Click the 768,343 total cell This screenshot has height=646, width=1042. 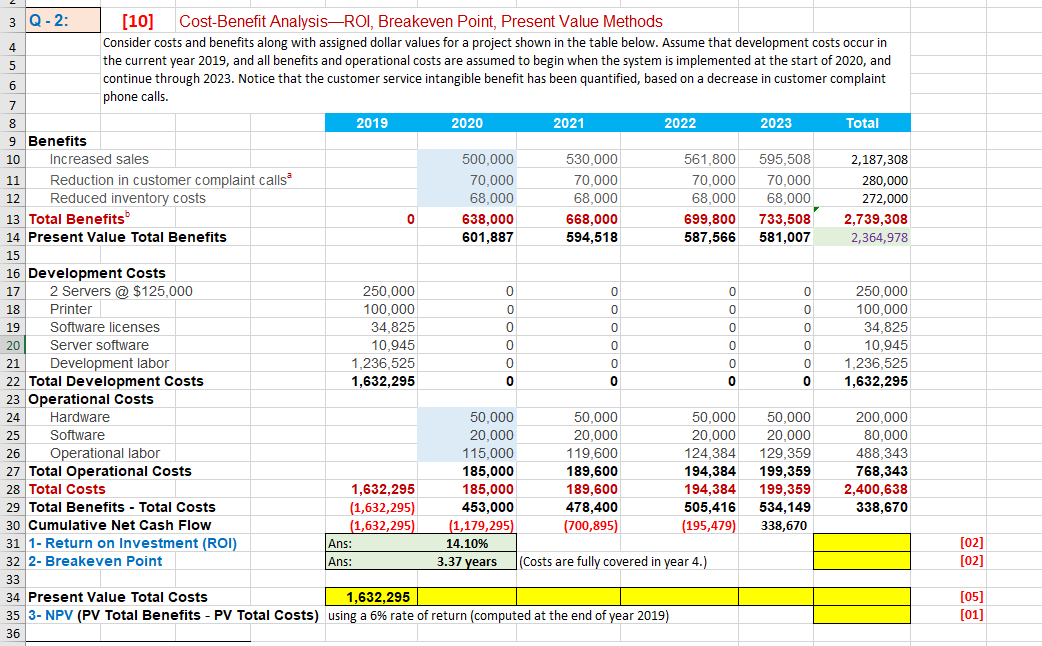(862, 471)
